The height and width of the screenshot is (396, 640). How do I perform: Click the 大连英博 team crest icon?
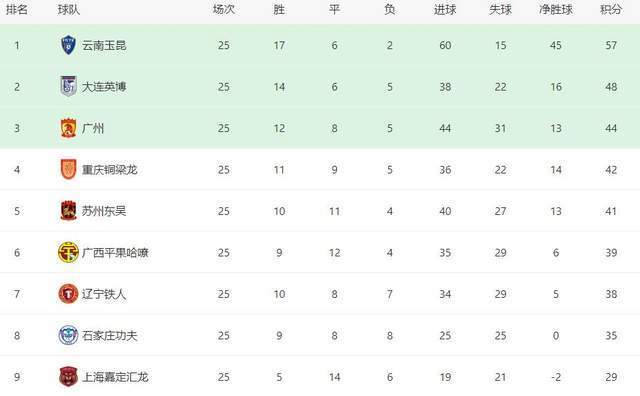(x=68, y=86)
